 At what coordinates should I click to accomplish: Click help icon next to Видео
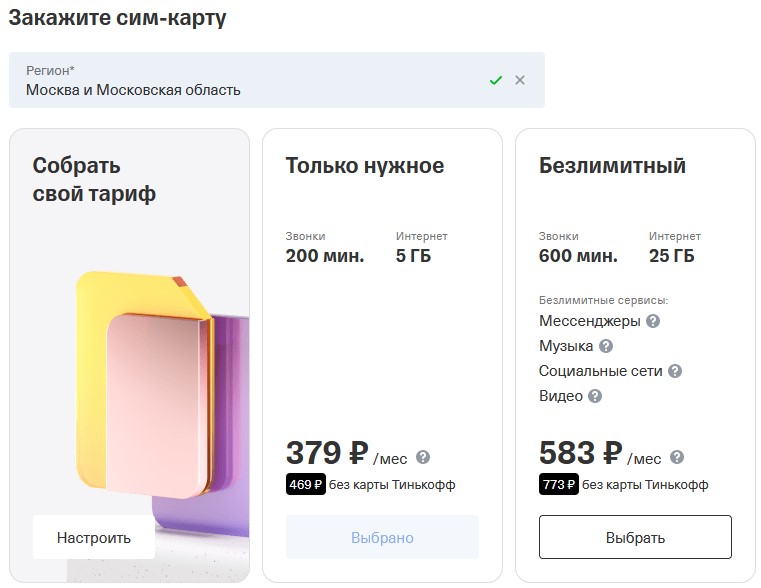595,396
